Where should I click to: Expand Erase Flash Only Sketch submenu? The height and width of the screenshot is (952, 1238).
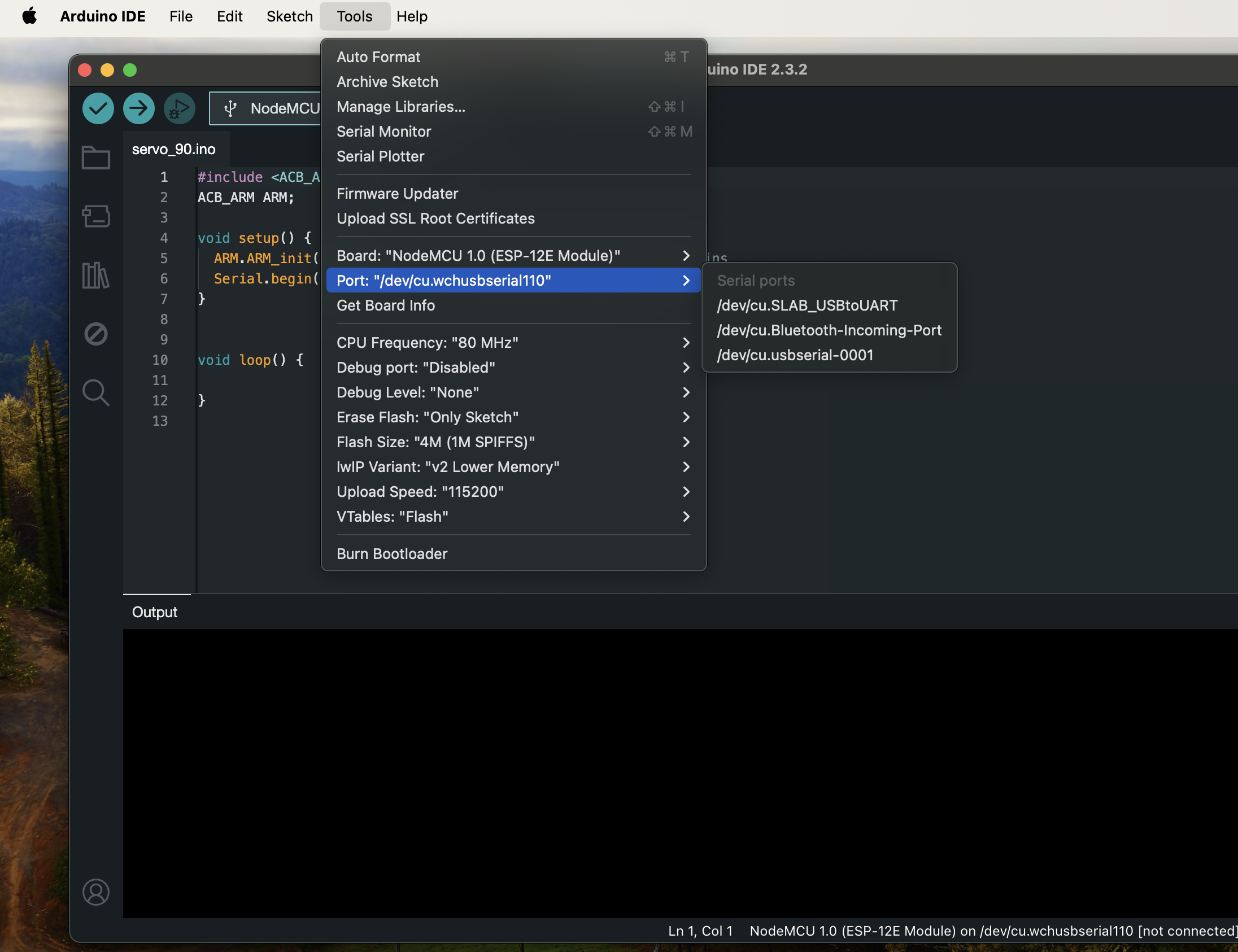[x=513, y=417]
